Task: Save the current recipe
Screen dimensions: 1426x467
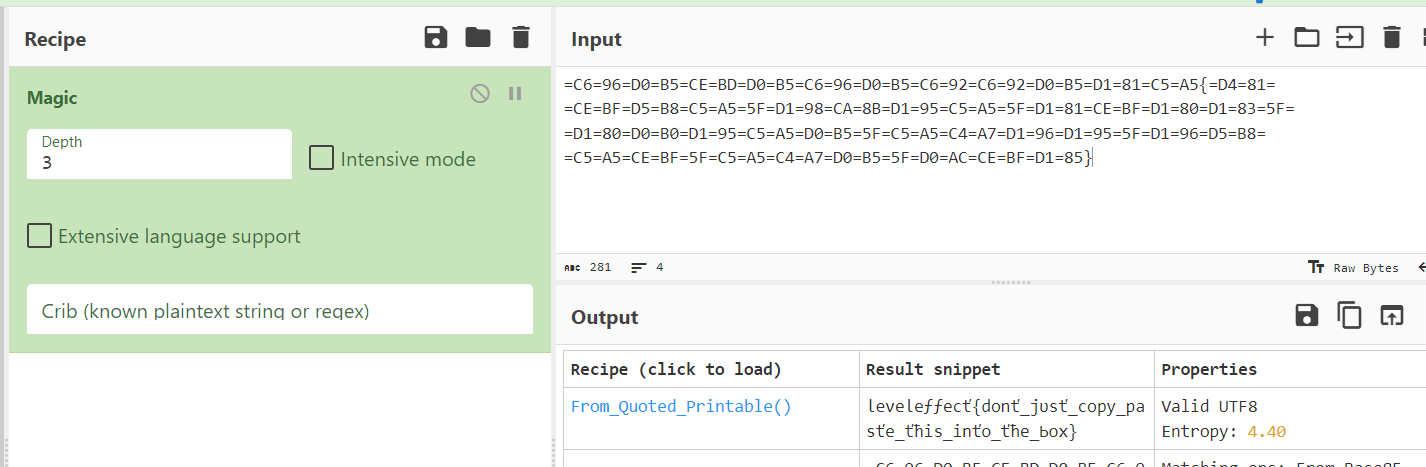Action: (x=436, y=38)
